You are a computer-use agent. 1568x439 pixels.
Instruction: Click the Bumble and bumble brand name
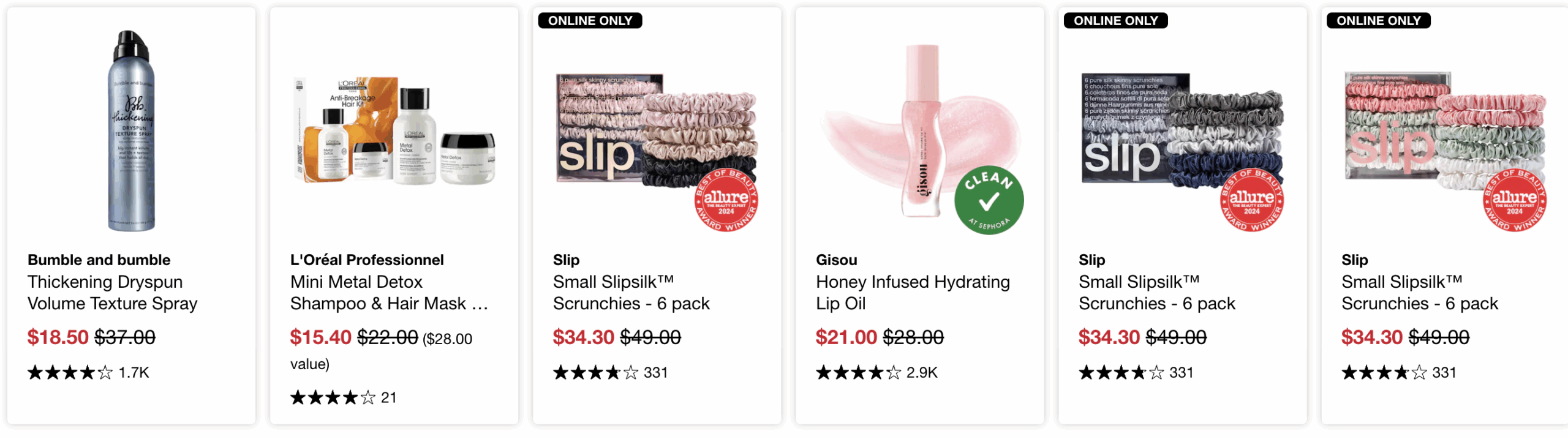(x=99, y=260)
